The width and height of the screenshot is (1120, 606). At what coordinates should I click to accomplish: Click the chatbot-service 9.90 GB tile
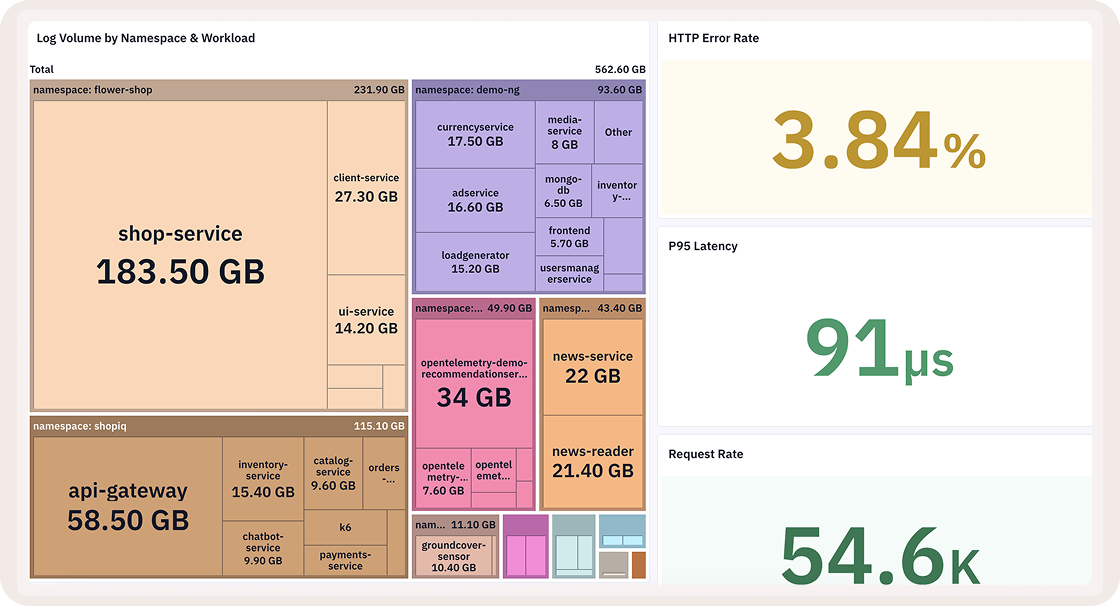[263, 548]
